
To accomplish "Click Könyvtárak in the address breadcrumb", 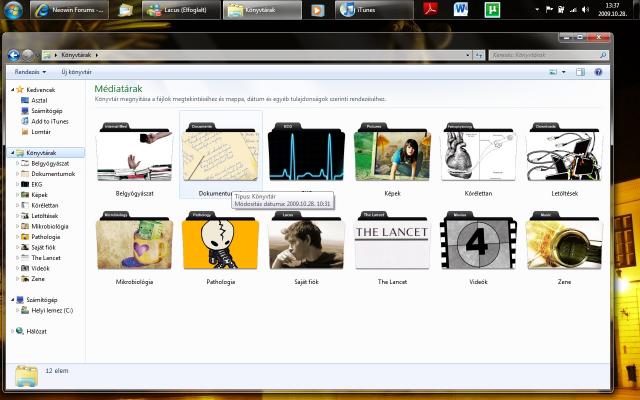I will pos(76,55).
